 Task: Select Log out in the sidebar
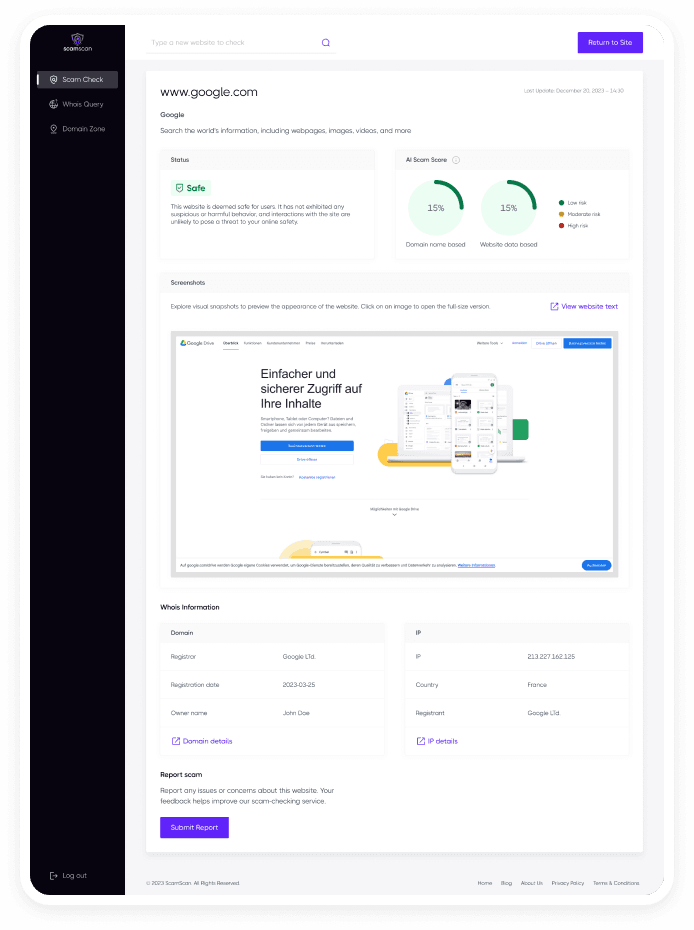coord(68,875)
